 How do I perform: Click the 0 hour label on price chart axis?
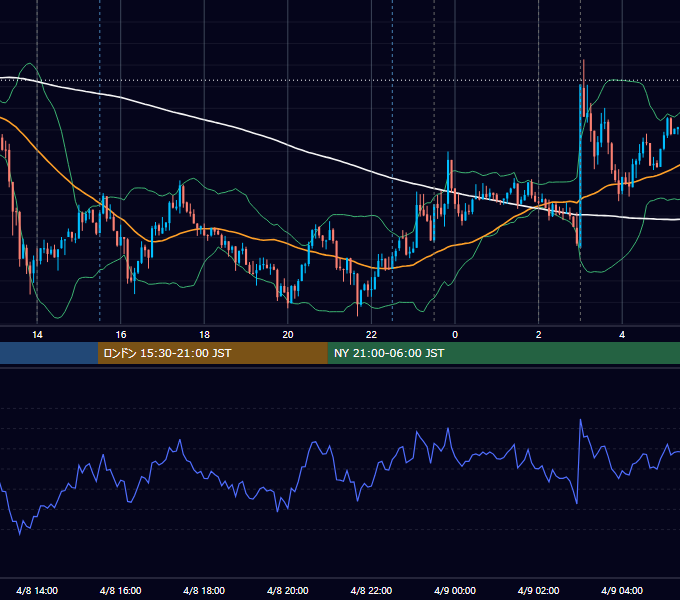[455, 335]
